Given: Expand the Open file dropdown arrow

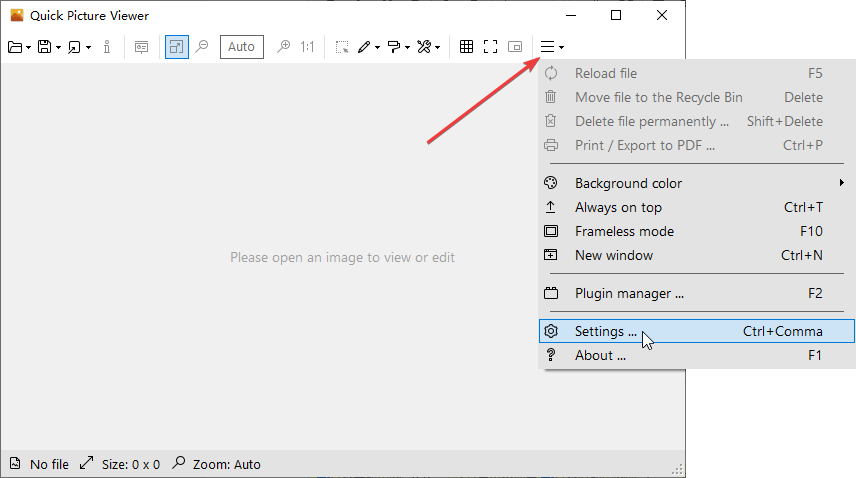Looking at the screenshot, I should [28, 47].
